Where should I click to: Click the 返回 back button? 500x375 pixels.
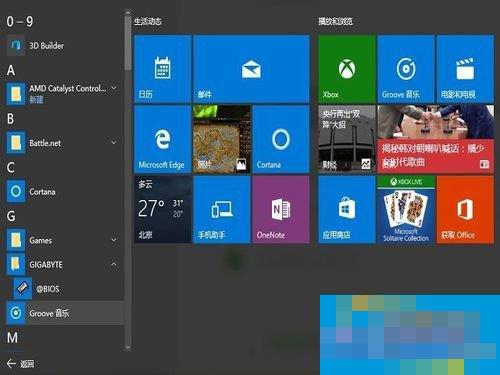click(20, 363)
